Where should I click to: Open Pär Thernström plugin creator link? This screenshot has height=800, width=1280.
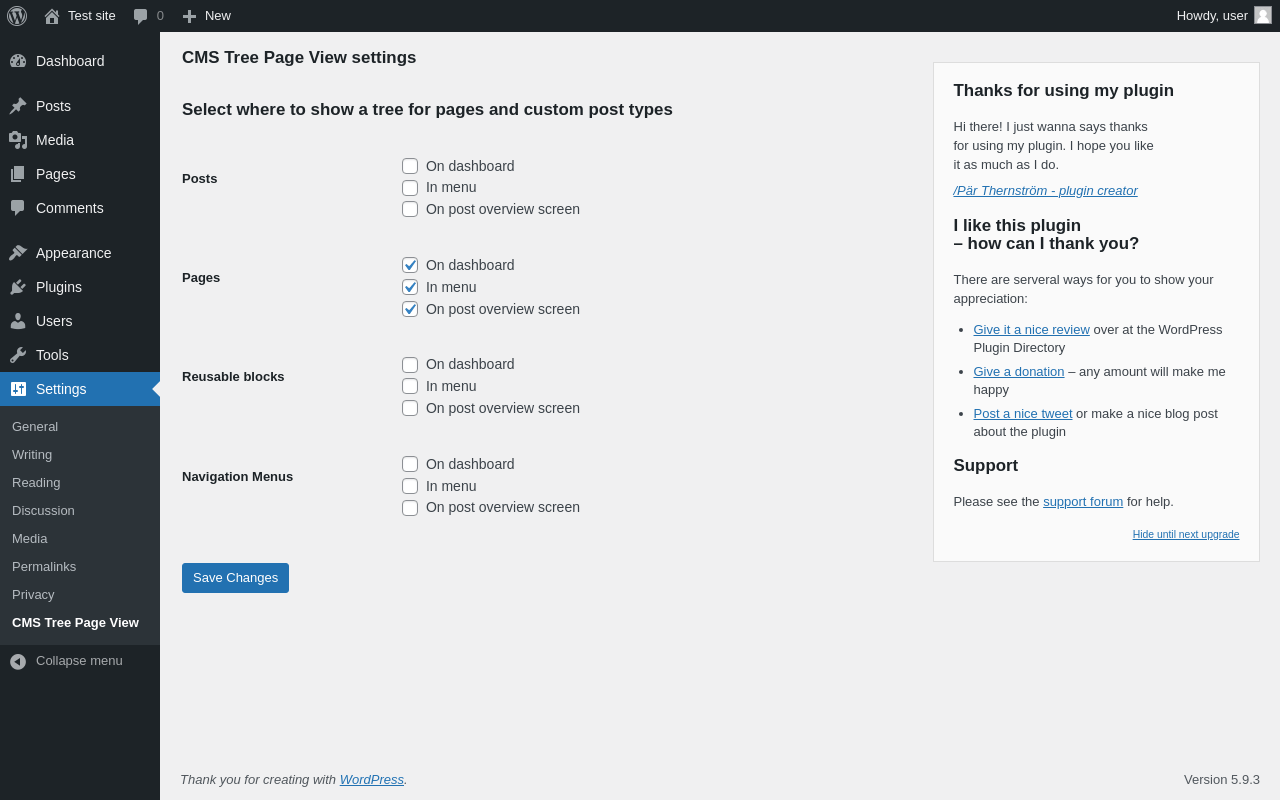pyautogui.click(x=1045, y=190)
